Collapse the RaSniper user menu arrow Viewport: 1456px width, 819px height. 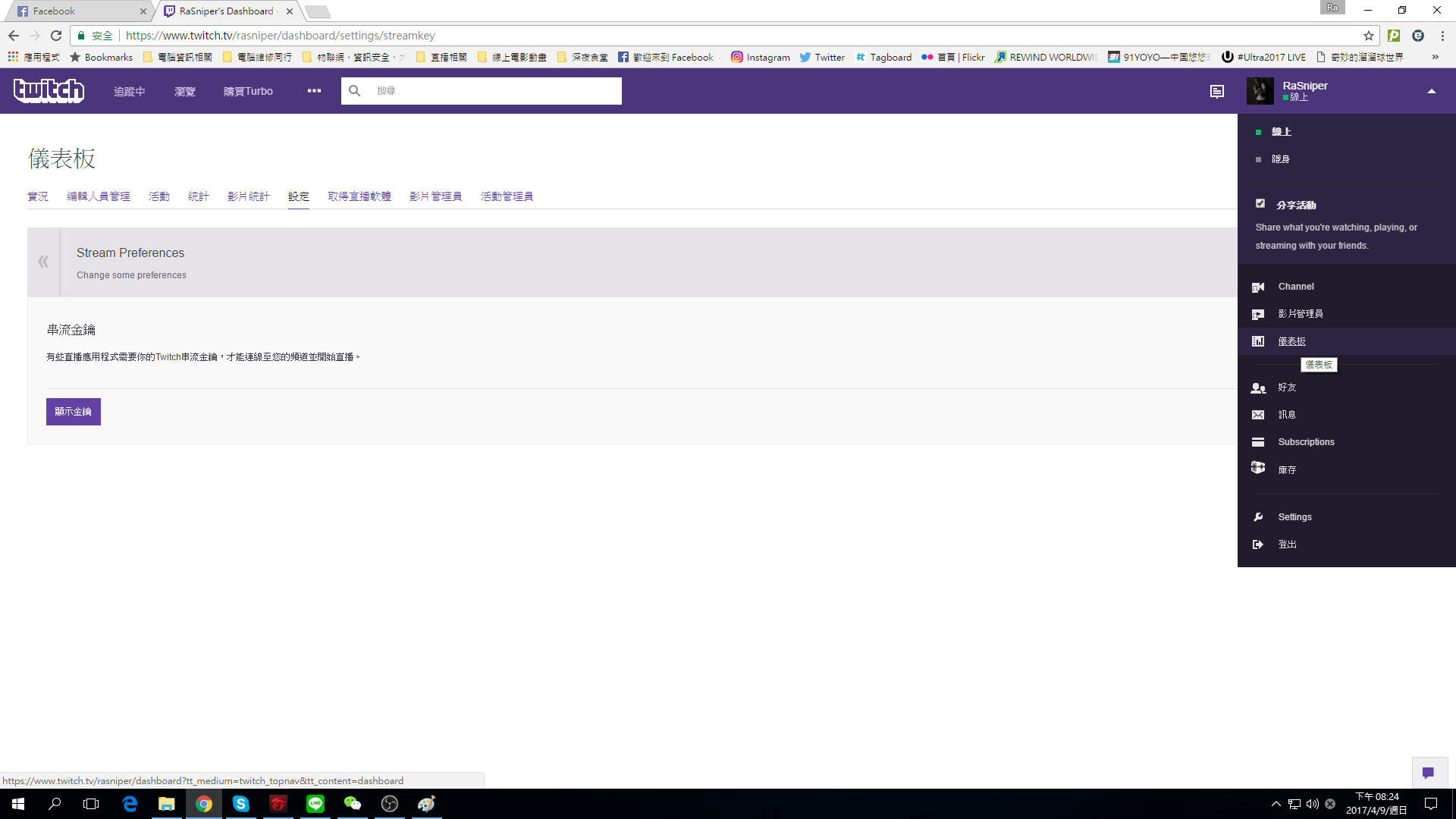tap(1432, 91)
